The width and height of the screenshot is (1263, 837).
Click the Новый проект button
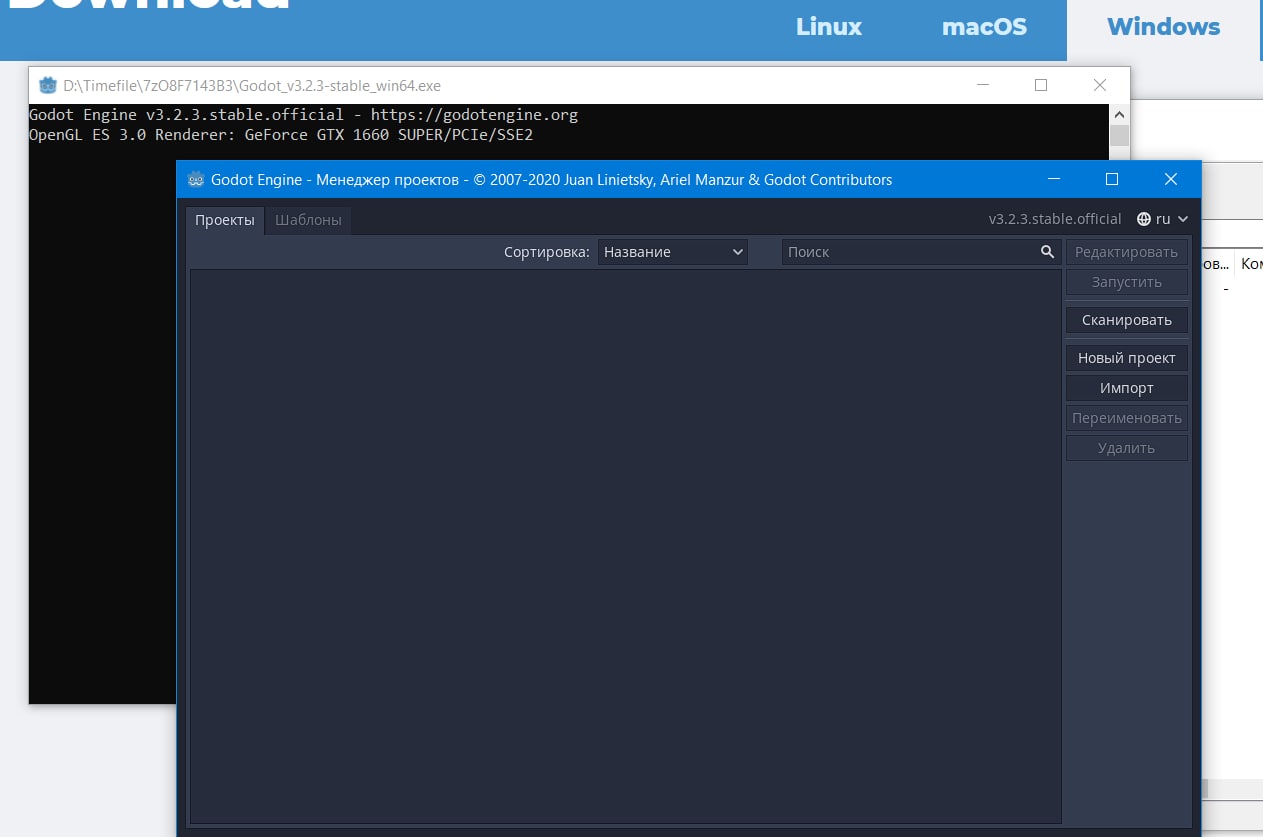click(1127, 358)
